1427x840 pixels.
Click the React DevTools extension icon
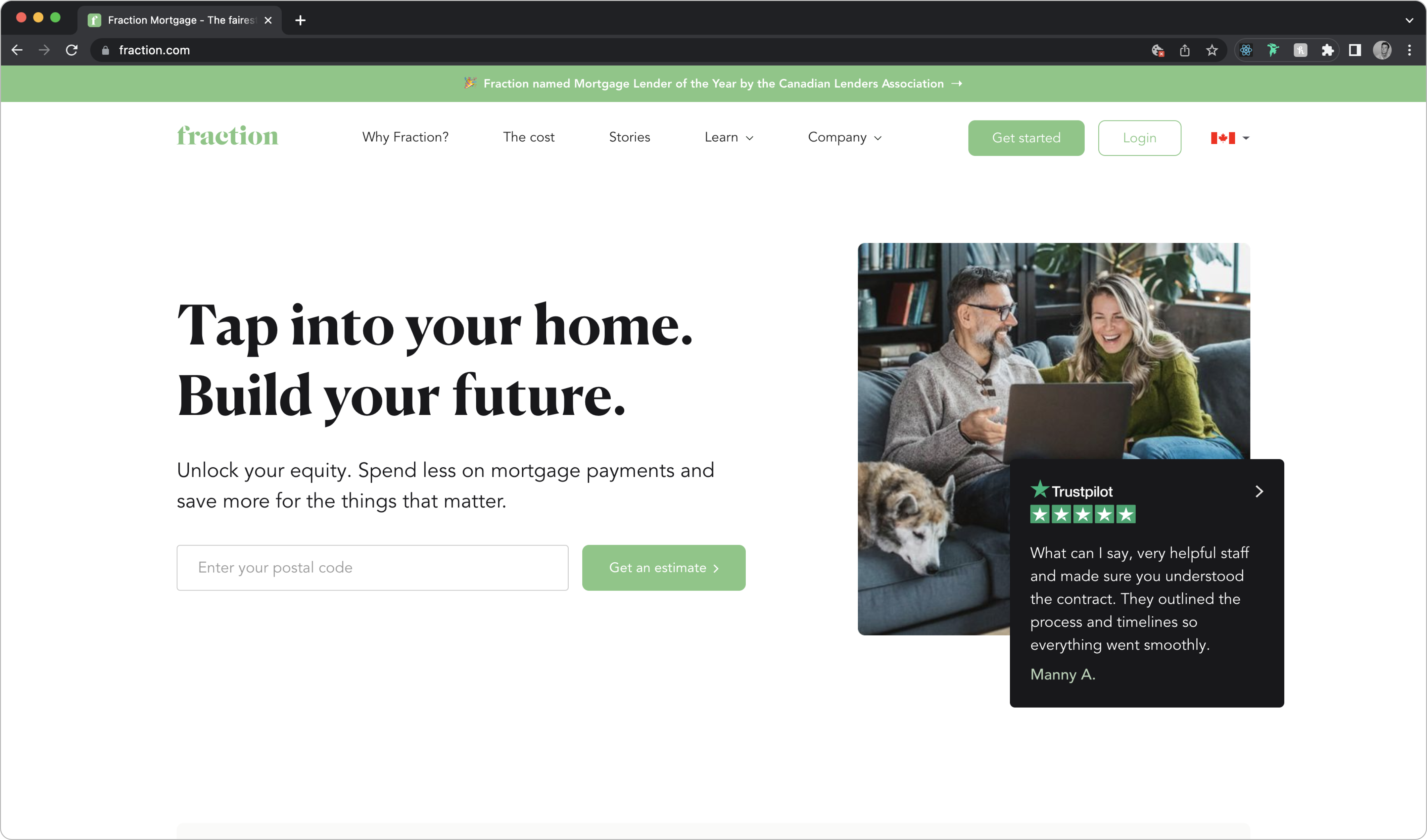(1246, 50)
